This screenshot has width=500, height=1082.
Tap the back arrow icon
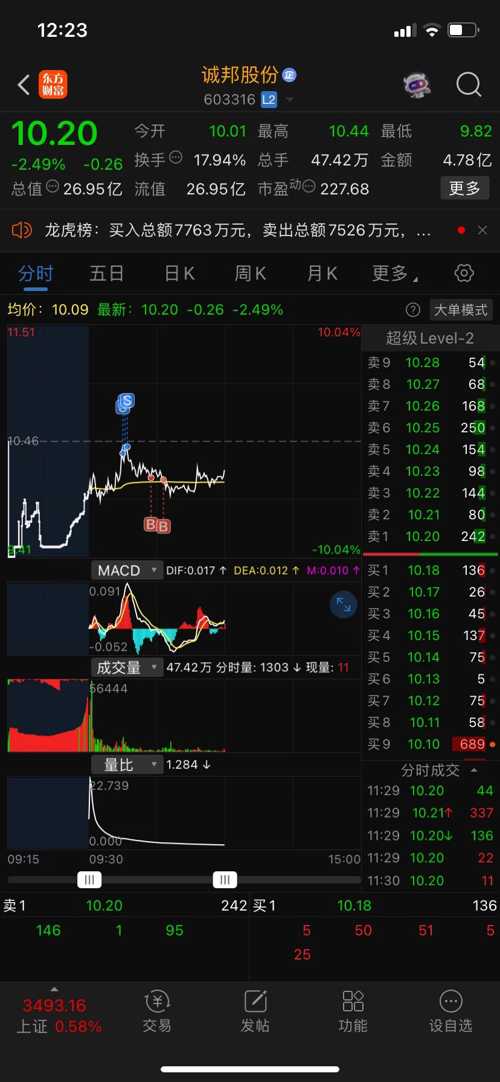[x=23, y=85]
